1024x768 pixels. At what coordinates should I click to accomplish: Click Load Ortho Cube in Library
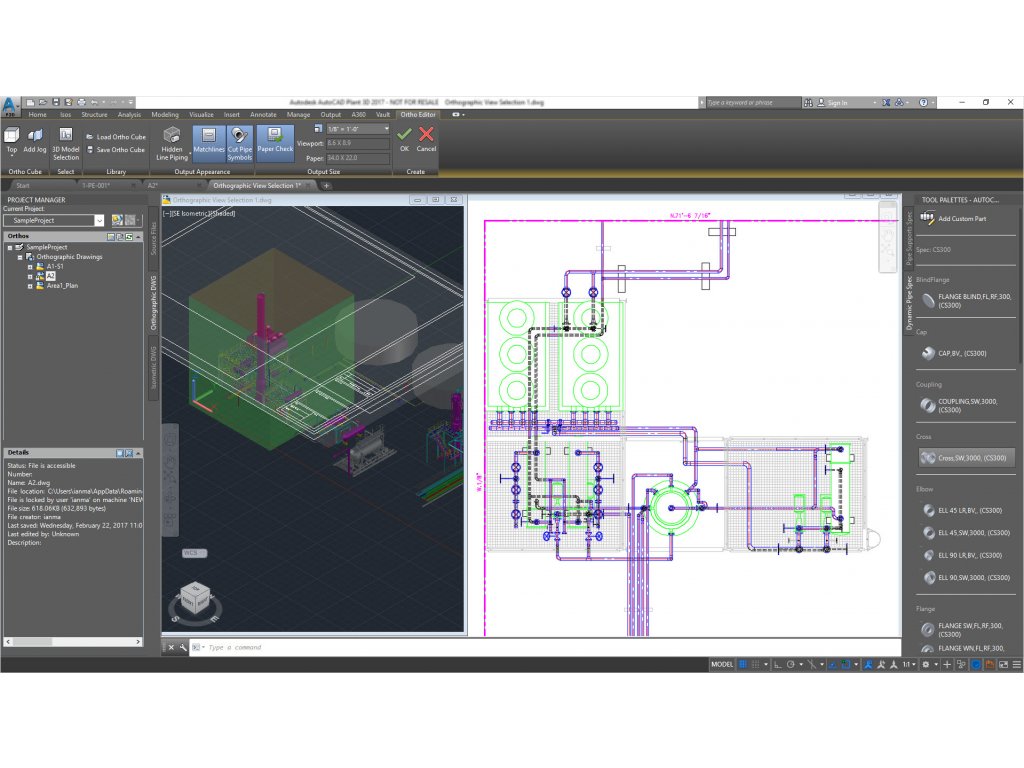click(x=116, y=137)
